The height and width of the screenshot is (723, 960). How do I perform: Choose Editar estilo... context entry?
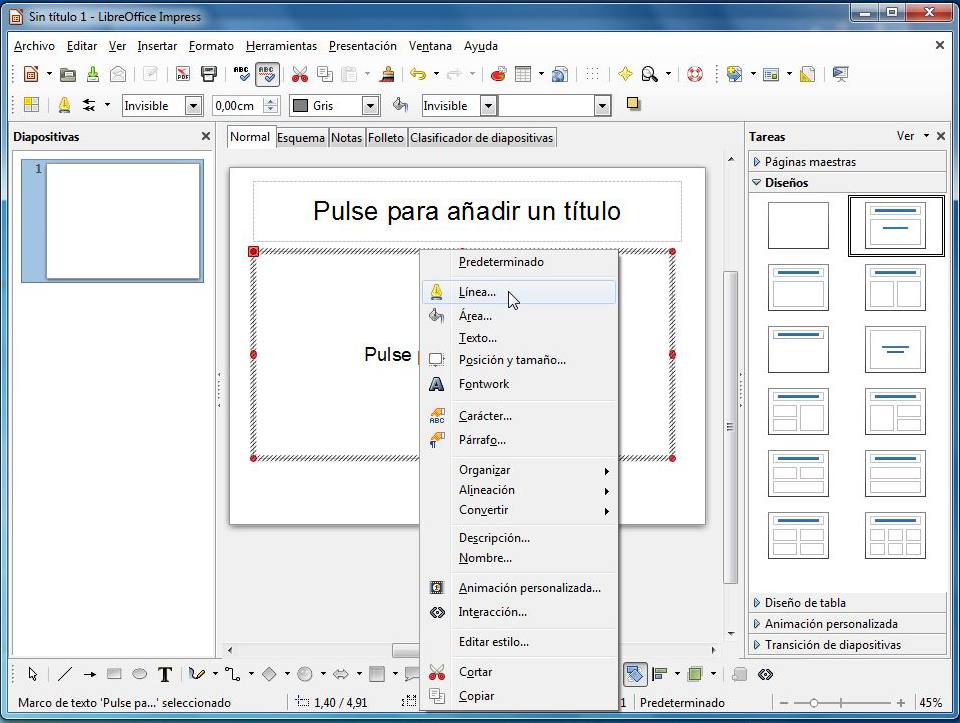(x=519, y=642)
